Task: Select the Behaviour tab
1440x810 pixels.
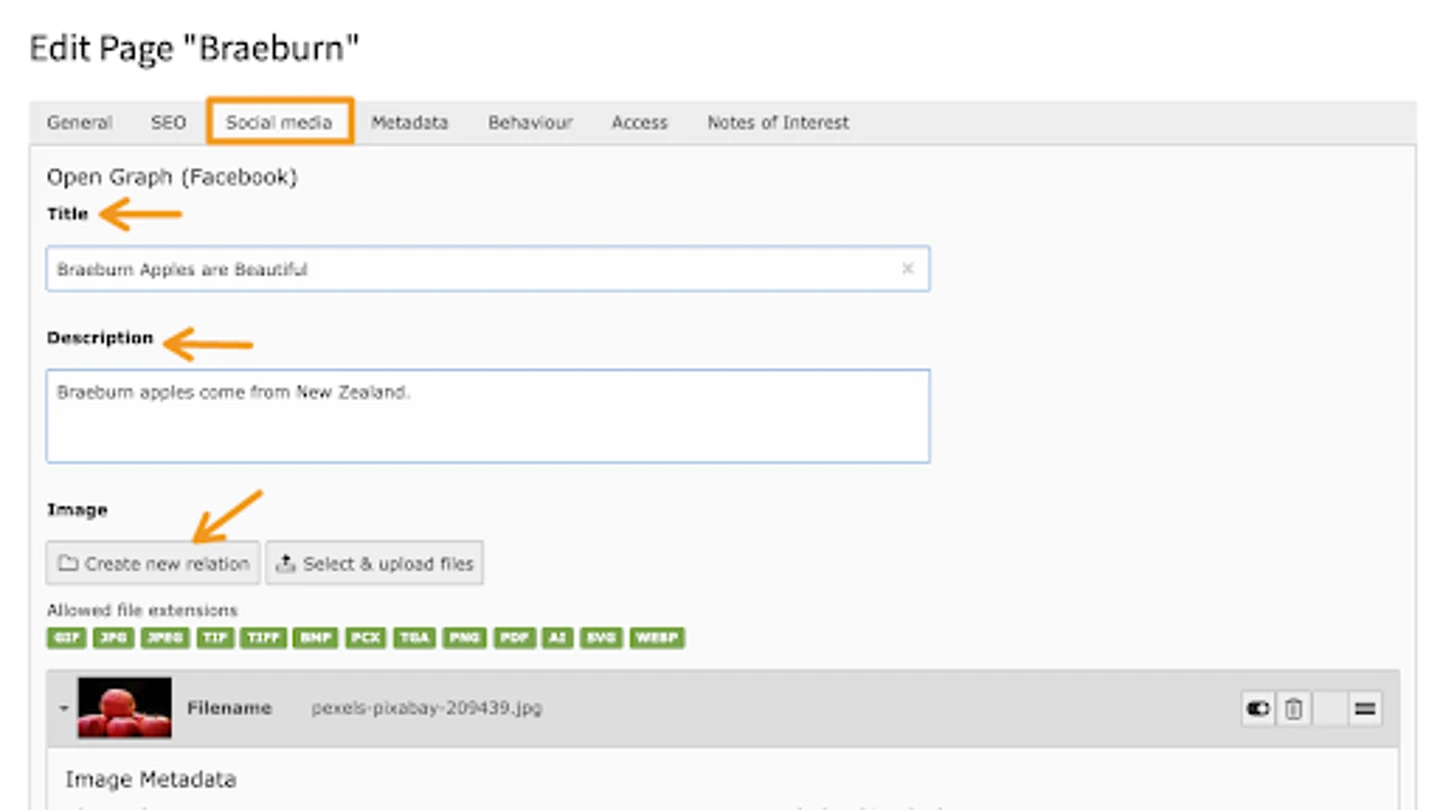Action: 530,122
